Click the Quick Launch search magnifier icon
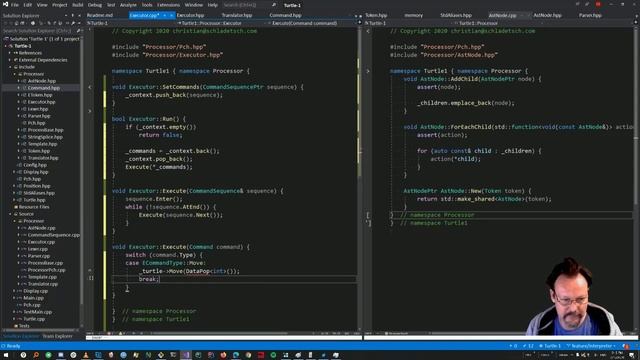The image size is (640, 360). pos(274,5)
